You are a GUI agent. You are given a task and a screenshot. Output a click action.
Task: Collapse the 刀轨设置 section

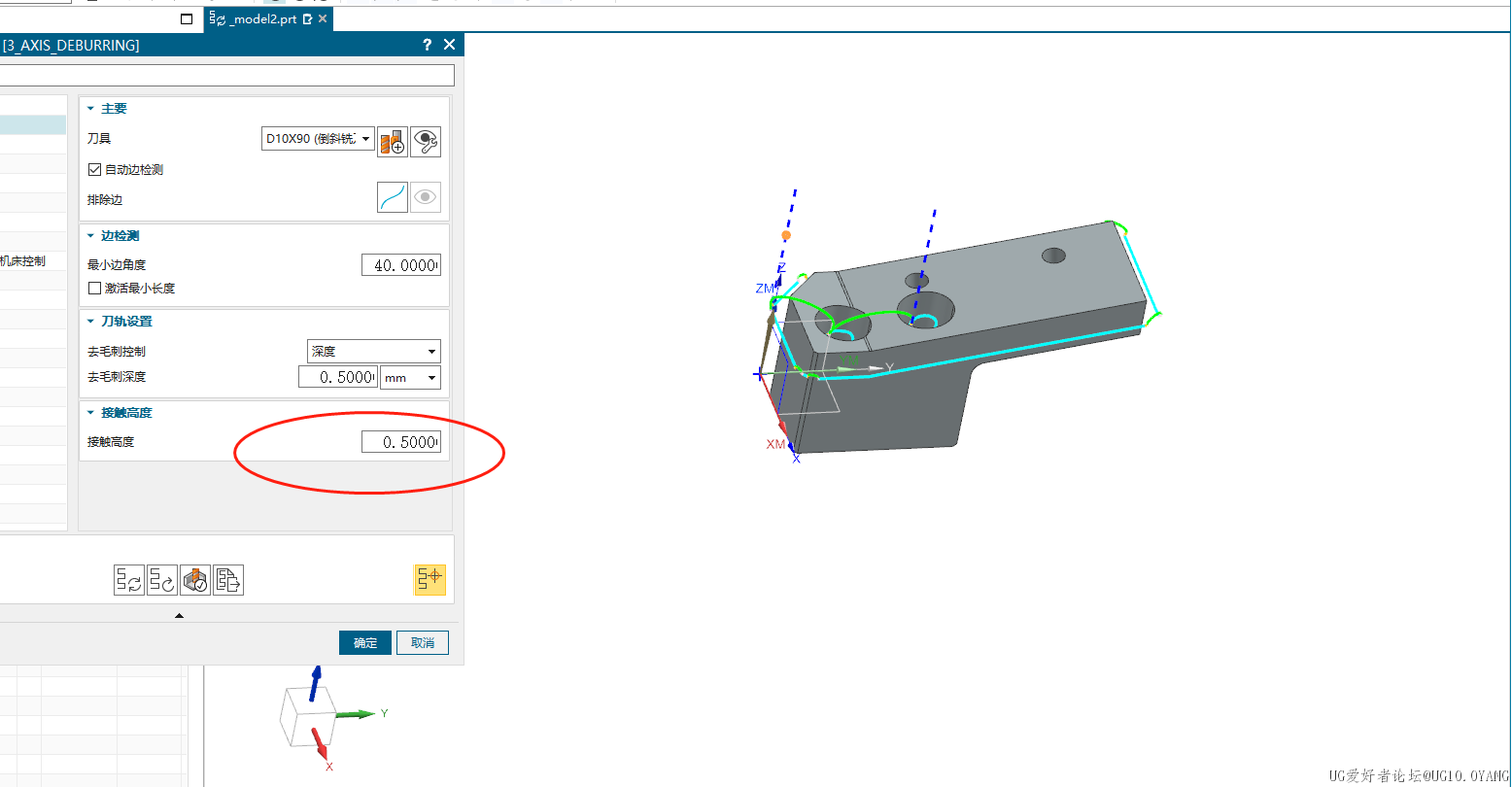pyautogui.click(x=91, y=322)
